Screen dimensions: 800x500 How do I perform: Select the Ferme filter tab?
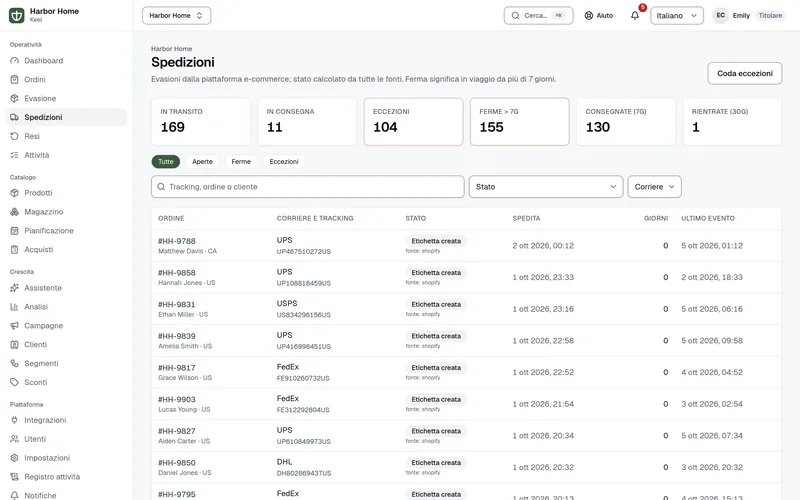point(241,162)
